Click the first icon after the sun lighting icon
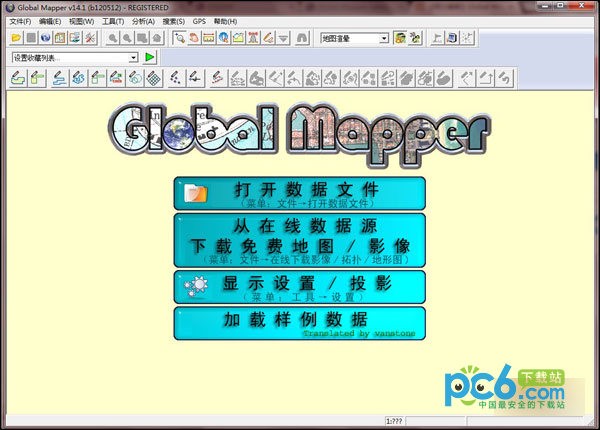The height and width of the screenshot is (430, 600). tap(437, 38)
